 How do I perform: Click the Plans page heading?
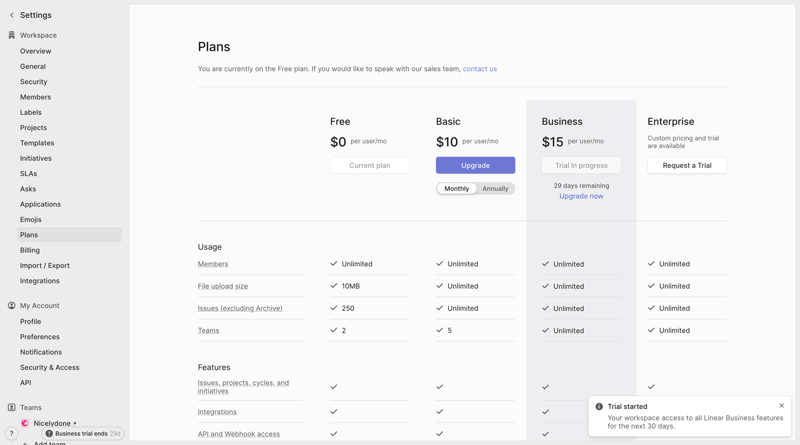[x=214, y=47]
